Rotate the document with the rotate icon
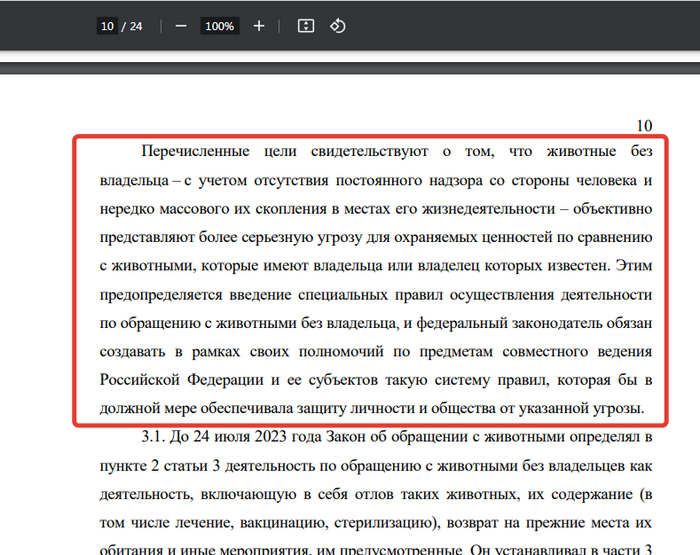This screenshot has height=555, width=700. coord(337,26)
